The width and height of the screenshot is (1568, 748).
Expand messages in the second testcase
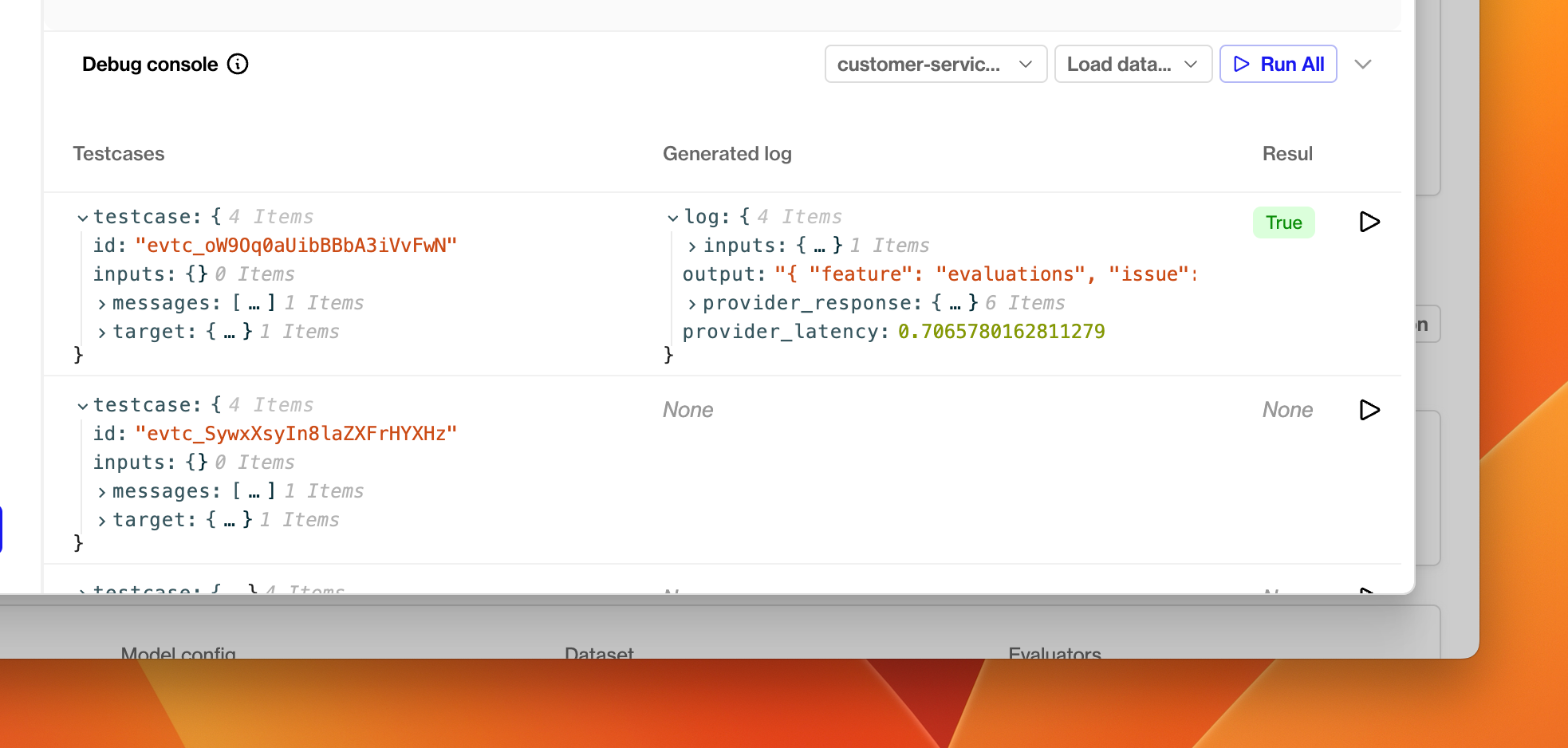(102, 492)
